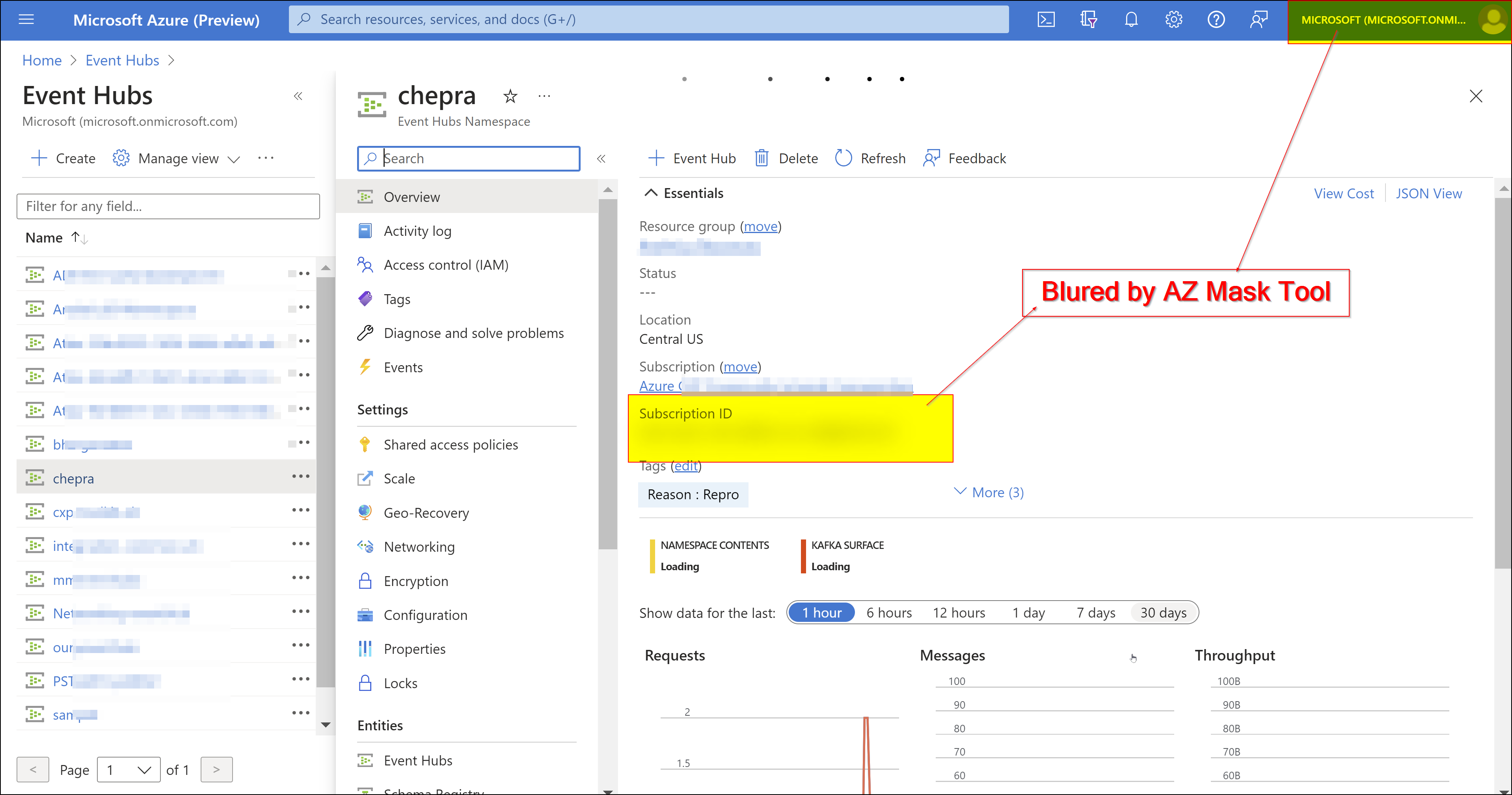The height and width of the screenshot is (795, 1512).
Task: Select the 6 hours time range
Action: tap(889, 613)
